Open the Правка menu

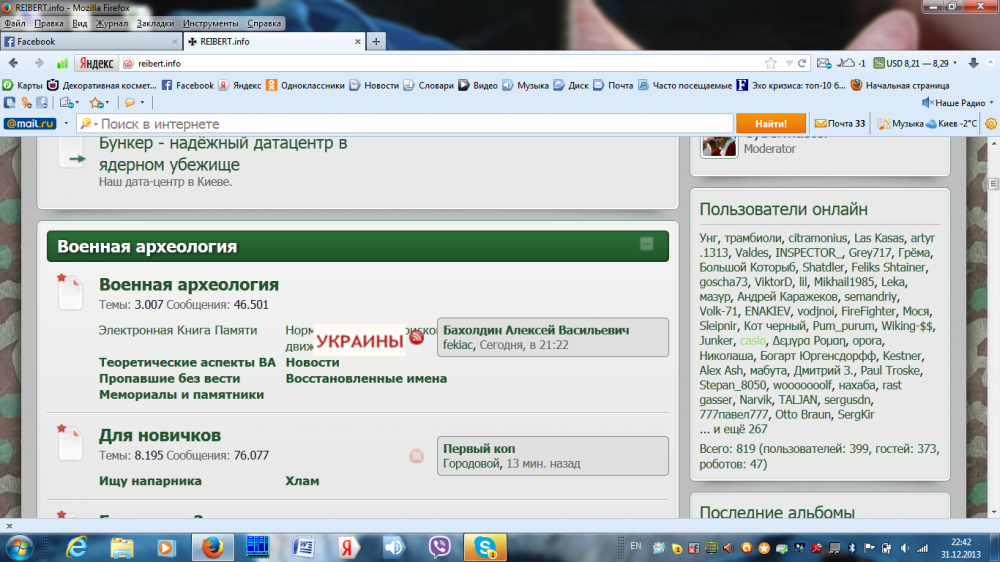[x=48, y=24]
